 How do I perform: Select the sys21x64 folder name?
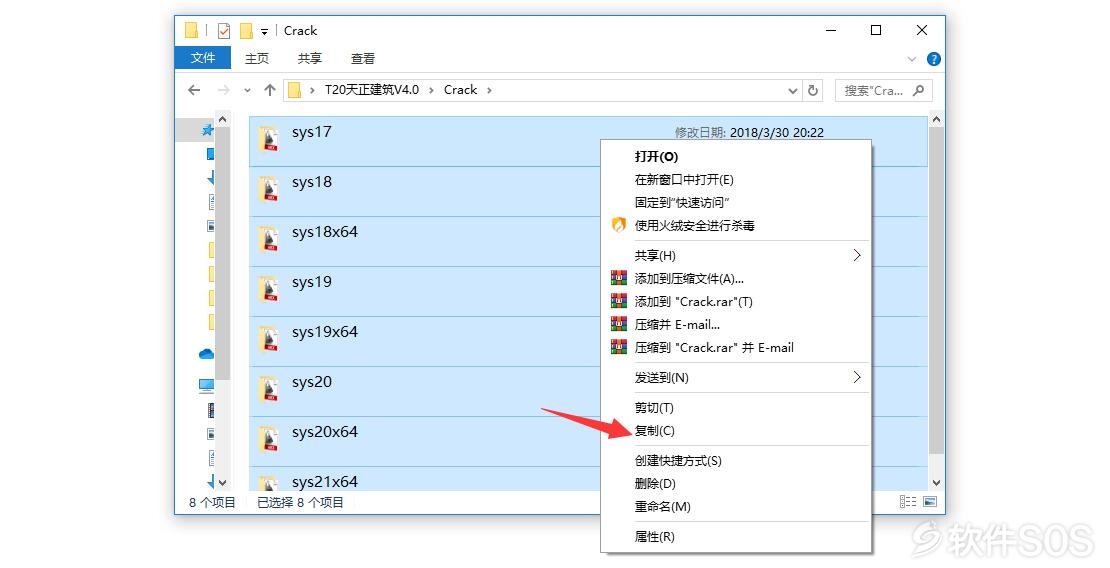pyautogui.click(x=325, y=482)
